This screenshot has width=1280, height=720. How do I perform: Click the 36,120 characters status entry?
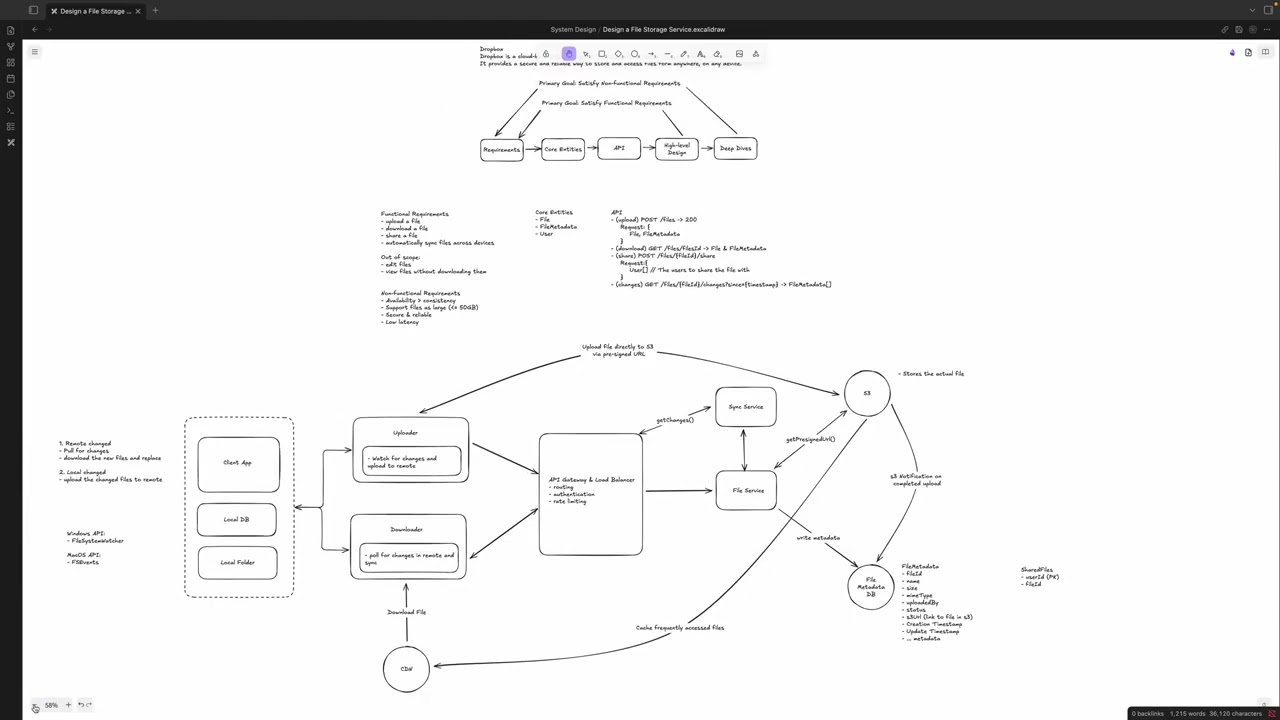click(1235, 714)
